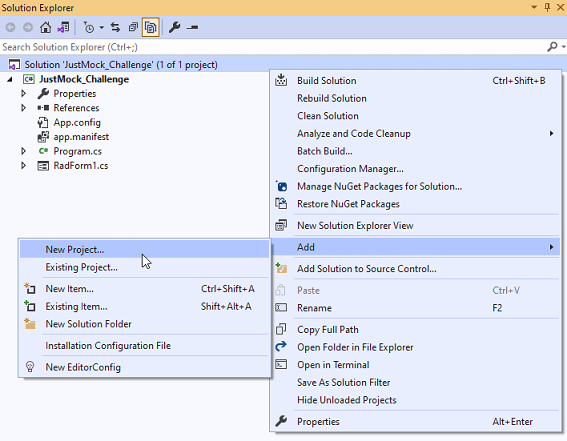This screenshot has height=441, width=567.
Task: Click Properties wrench icon in tree
Action: click(43, 94)
